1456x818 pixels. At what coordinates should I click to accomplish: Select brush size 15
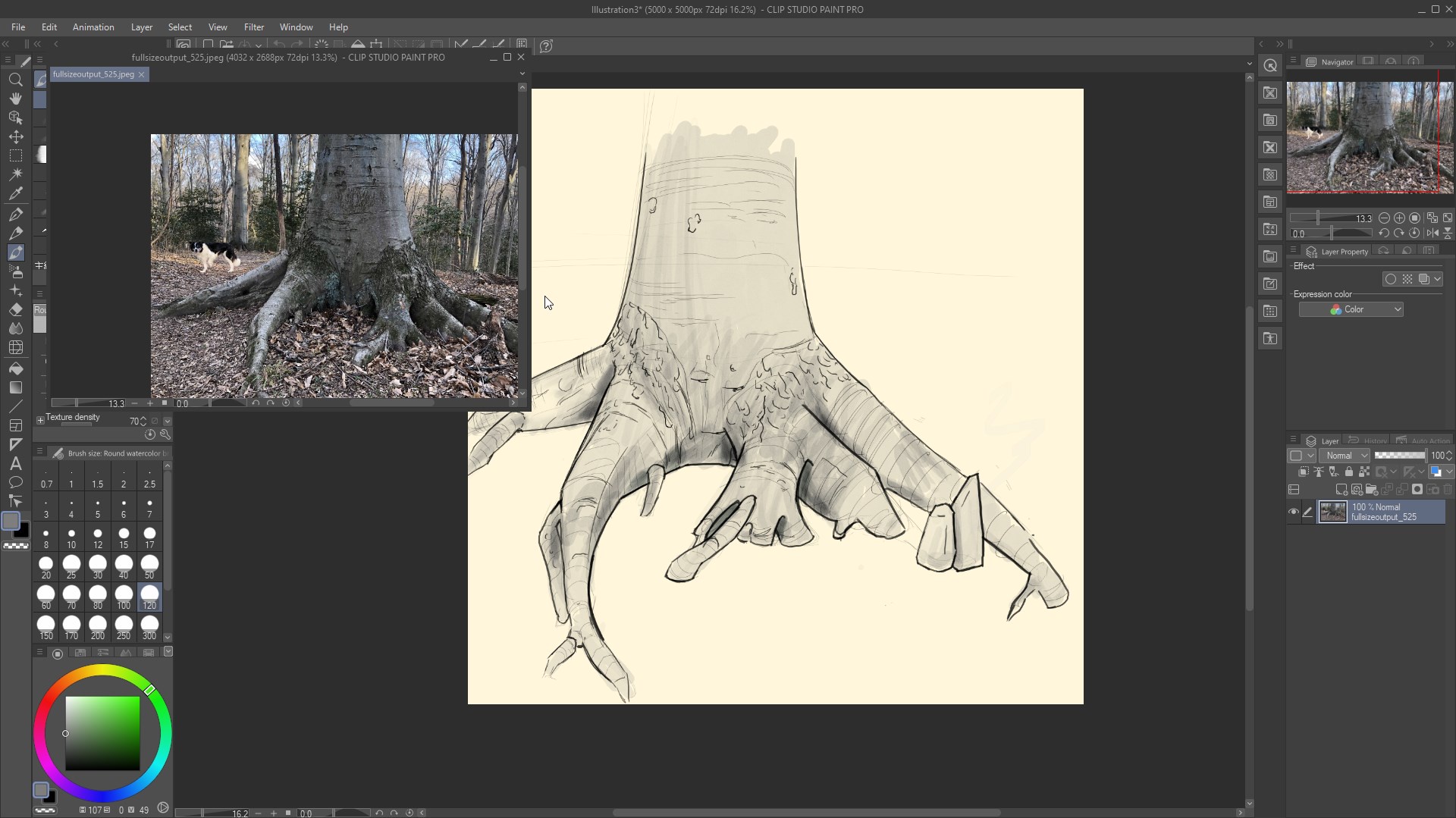(x=124, y=537)
